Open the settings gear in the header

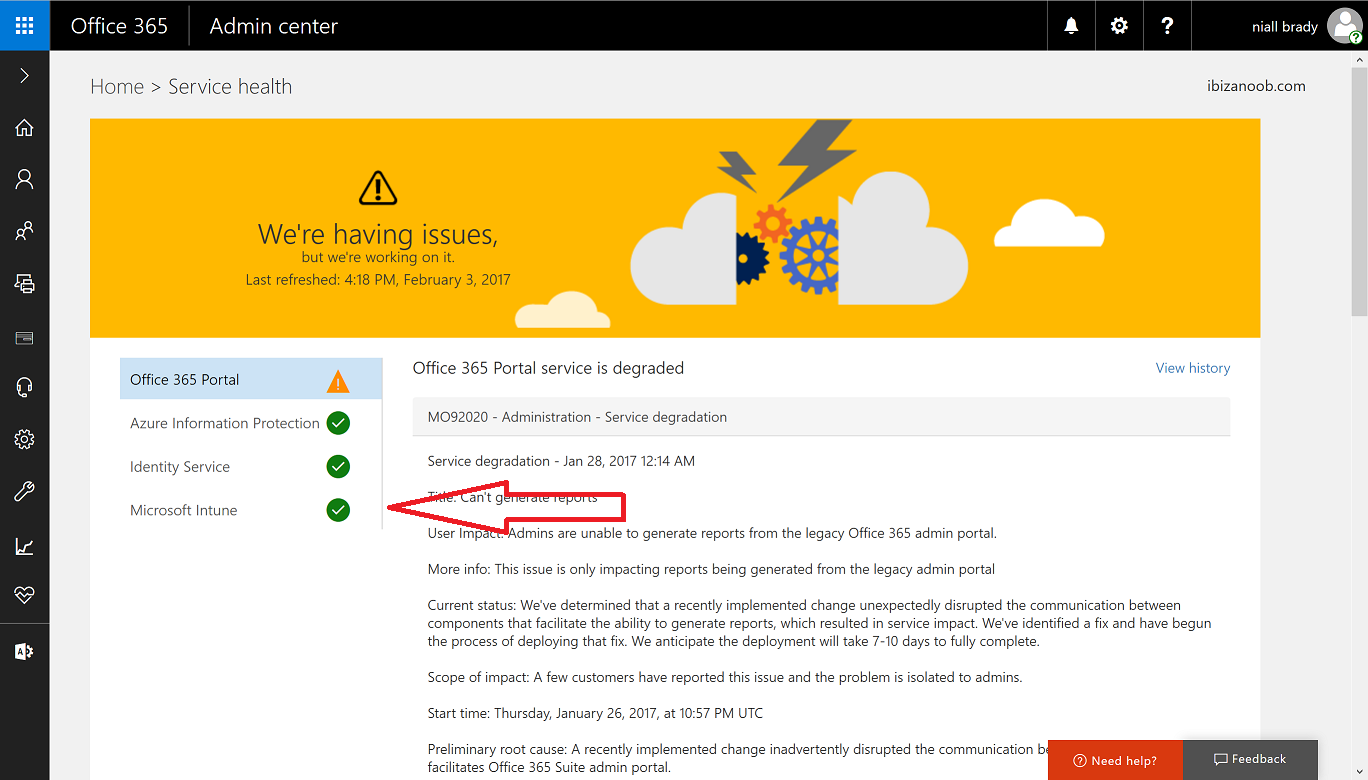click(x=1119, y=26)
